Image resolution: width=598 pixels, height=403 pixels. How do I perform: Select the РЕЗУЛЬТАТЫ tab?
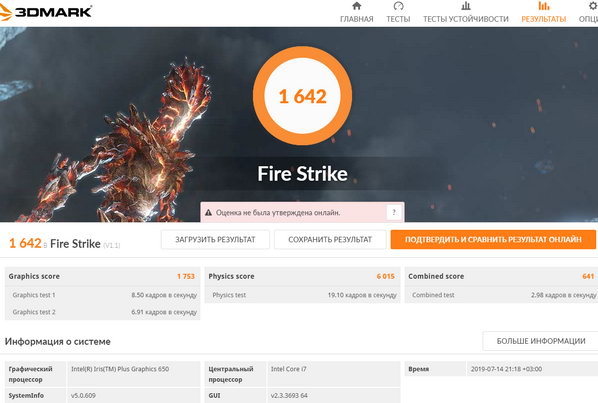tap(544, 19)
